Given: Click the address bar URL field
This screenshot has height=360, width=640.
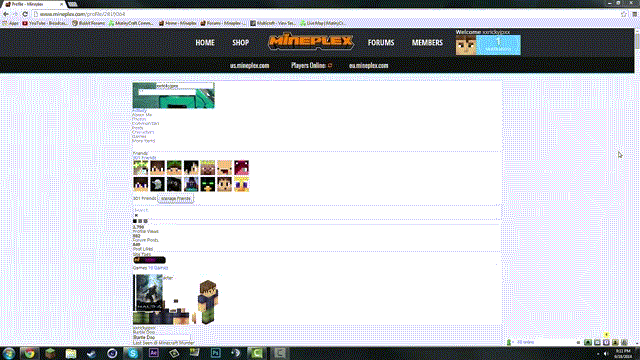Looking at the screenshot, I should pyautogui.click(x=327, y=14).
